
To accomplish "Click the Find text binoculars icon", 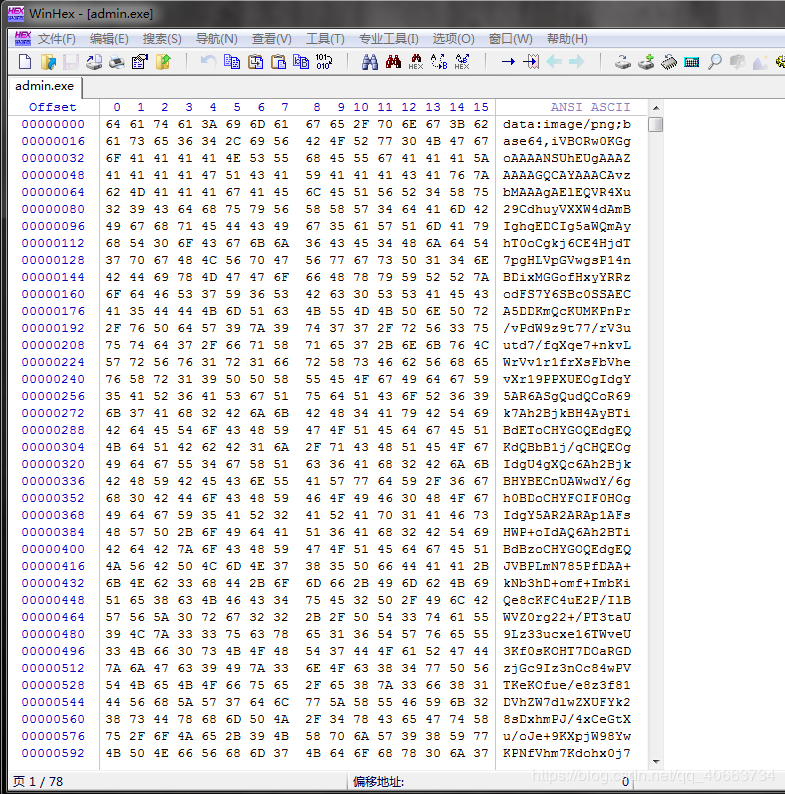I will (370, 62).
